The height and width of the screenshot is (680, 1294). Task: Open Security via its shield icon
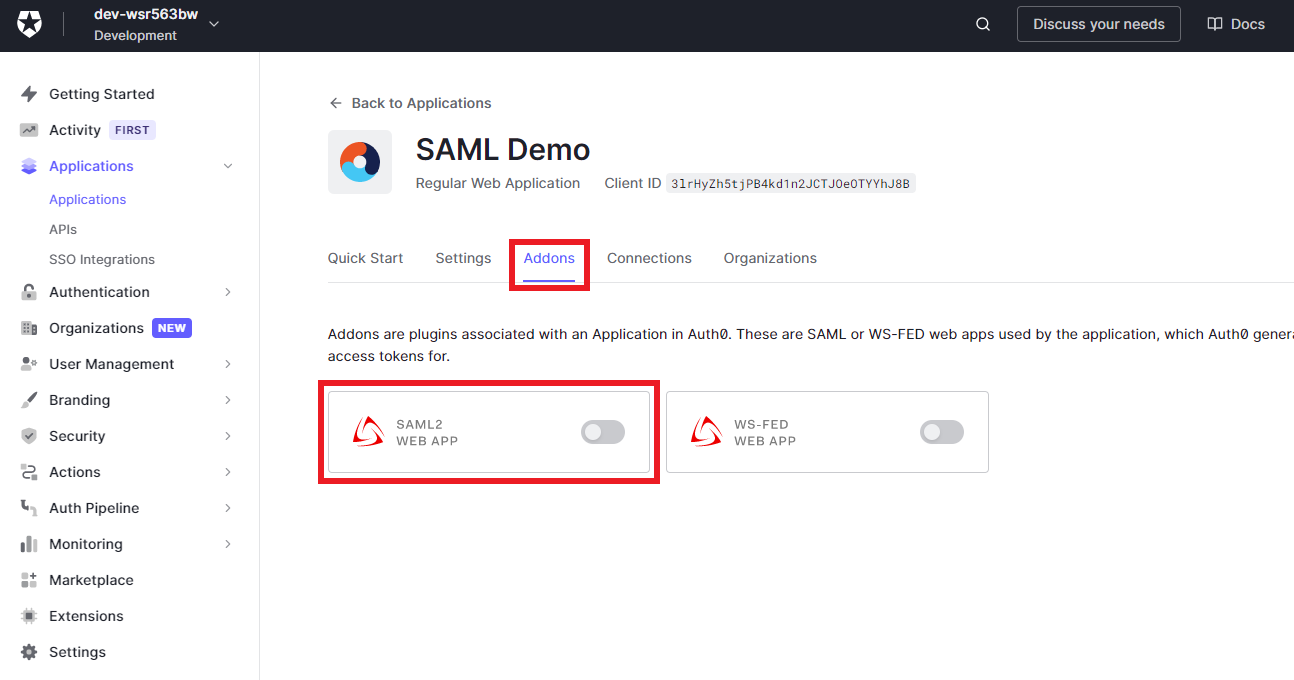click(29, 436)
